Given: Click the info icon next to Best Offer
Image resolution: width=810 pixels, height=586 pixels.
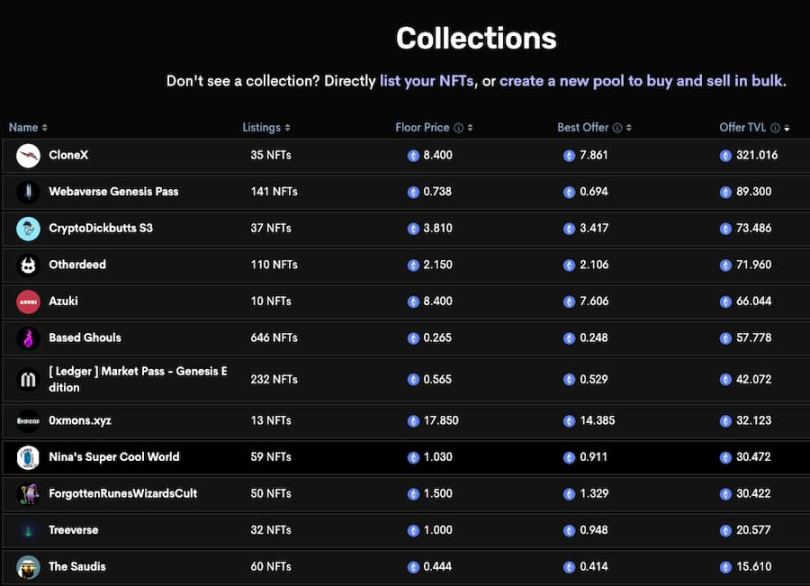Looking at the screenshot, I should pyautogui.click(x=617, y=128).
